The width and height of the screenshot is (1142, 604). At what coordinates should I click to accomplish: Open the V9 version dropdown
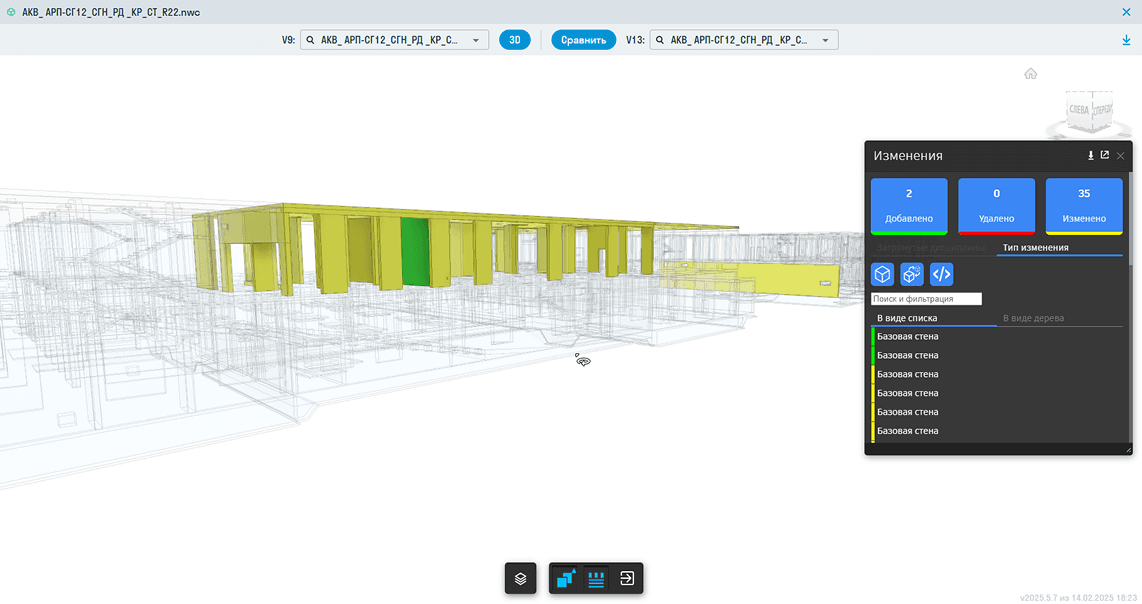394,41
